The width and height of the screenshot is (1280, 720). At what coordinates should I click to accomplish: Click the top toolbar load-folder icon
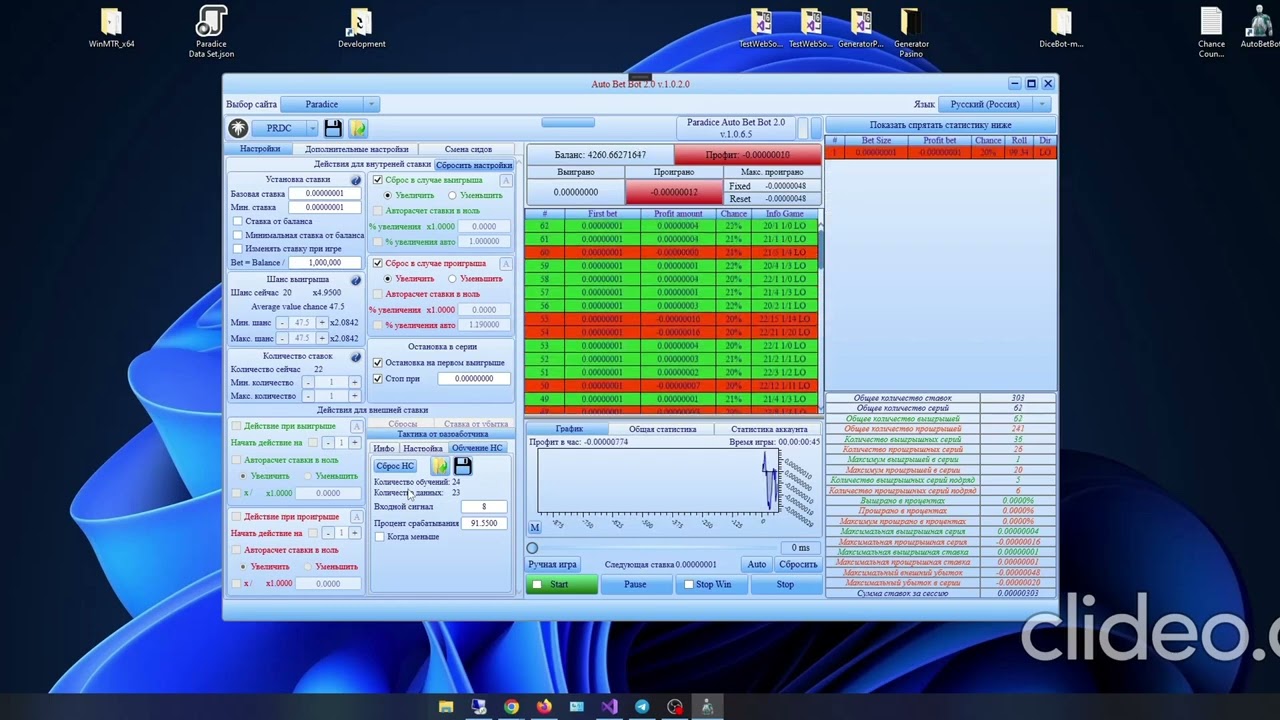click(x=358, y=128)
